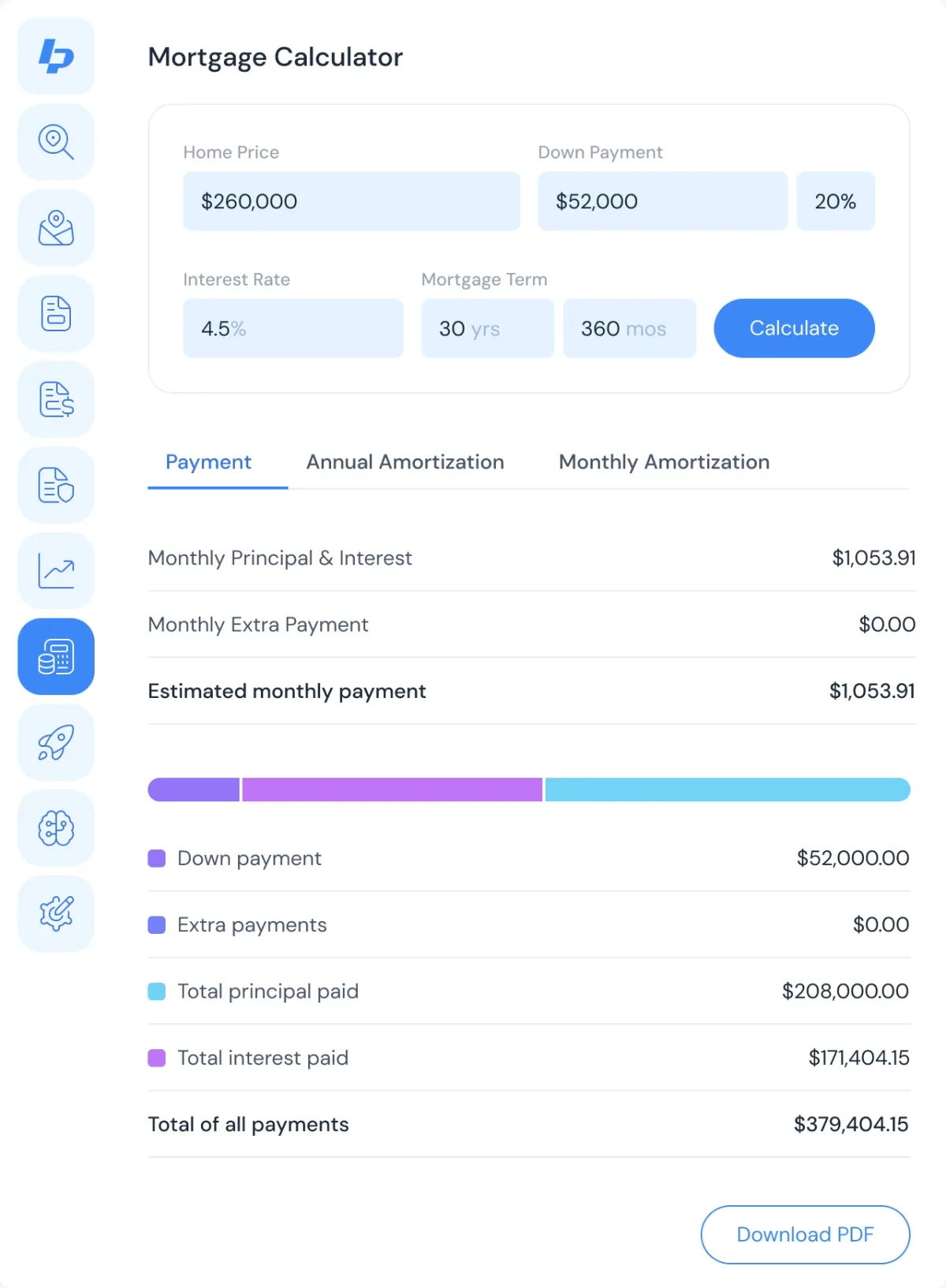
Task: Click the Calculate button
Action: [794, 328]
